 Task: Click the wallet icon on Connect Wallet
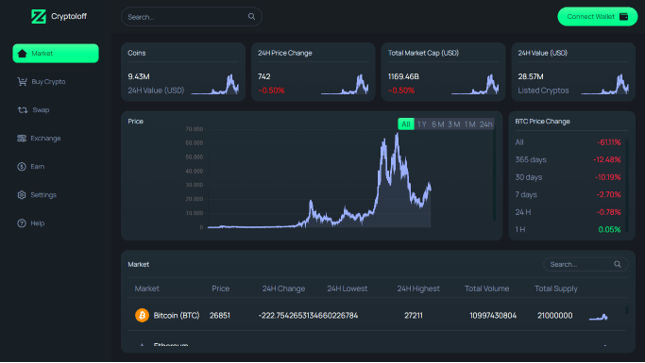click(x=624, y=16)
